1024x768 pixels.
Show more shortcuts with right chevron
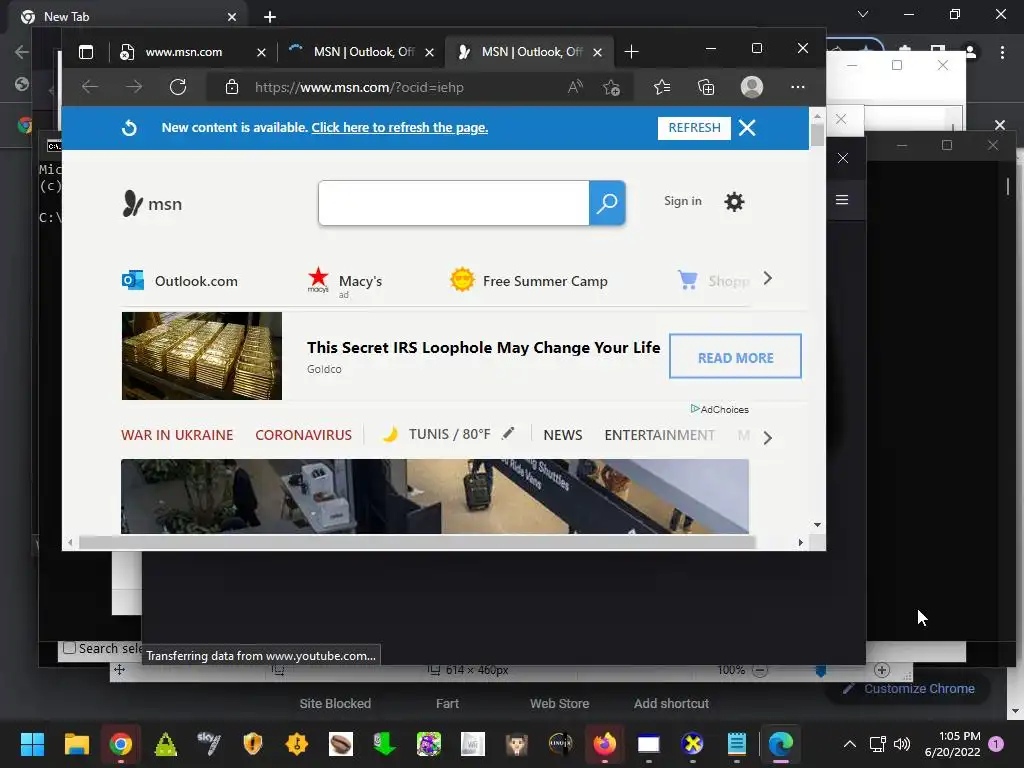point(768,279)
